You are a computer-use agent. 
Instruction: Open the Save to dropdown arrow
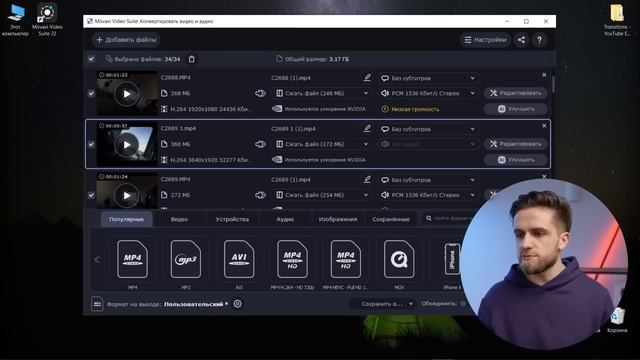(x=411, y=304)
